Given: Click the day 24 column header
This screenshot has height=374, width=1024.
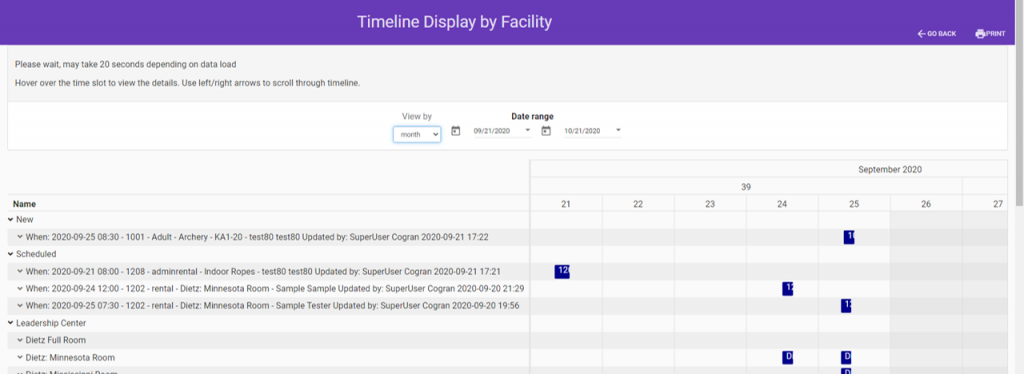Looking at the screenshot, I should coord(782,204).
